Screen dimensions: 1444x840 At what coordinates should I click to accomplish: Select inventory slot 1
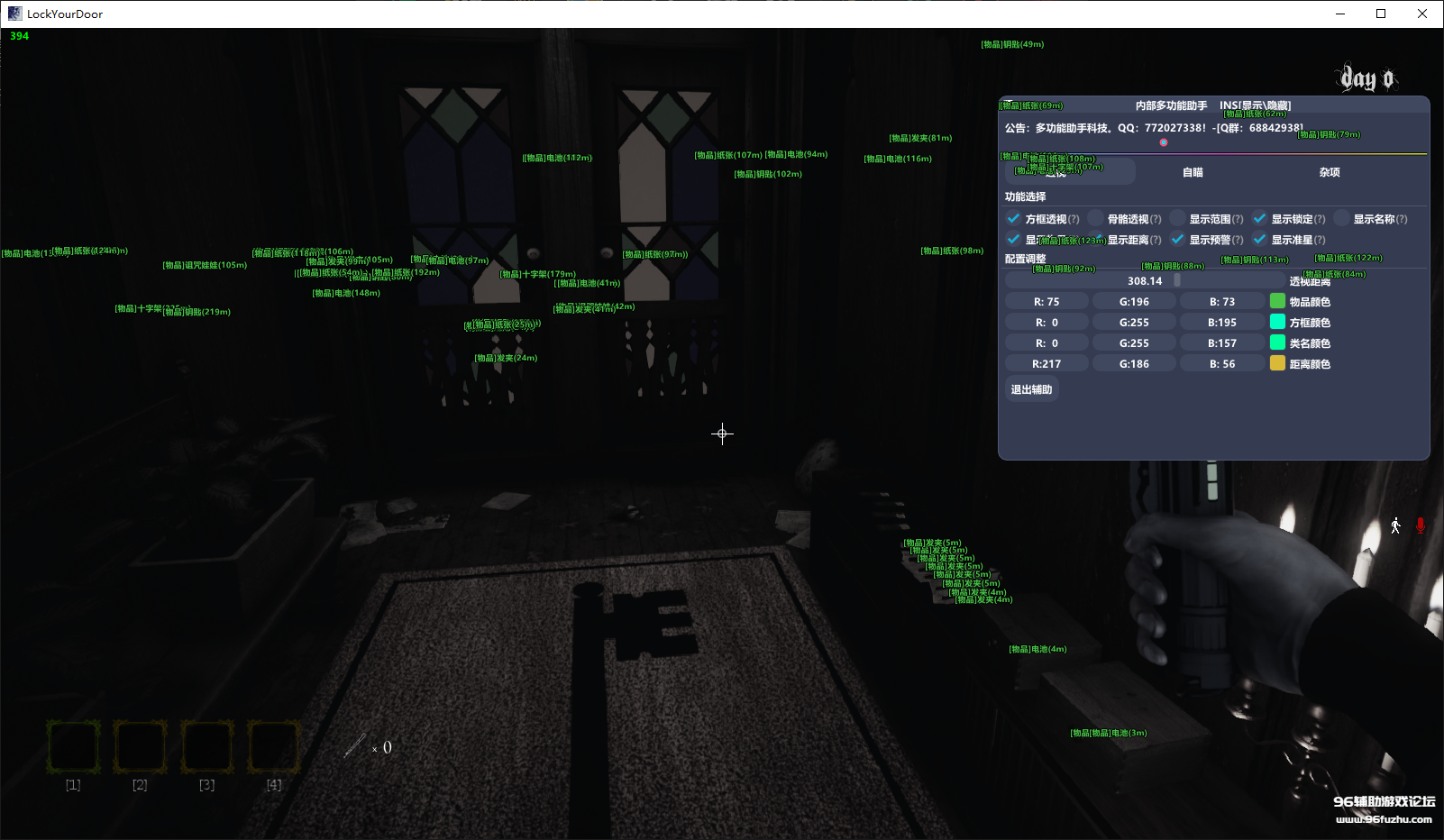pyautogui.click(x=73, y=746)
